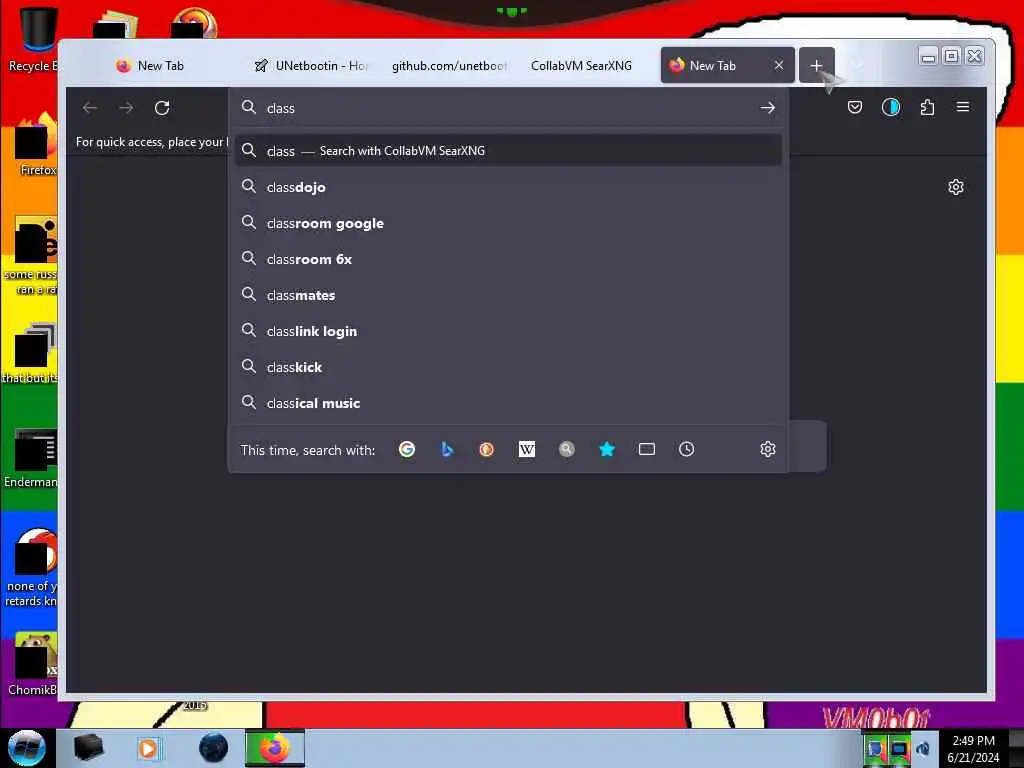Open the globe taskbar icon
1024x768 pixels.
coord(214,748)
